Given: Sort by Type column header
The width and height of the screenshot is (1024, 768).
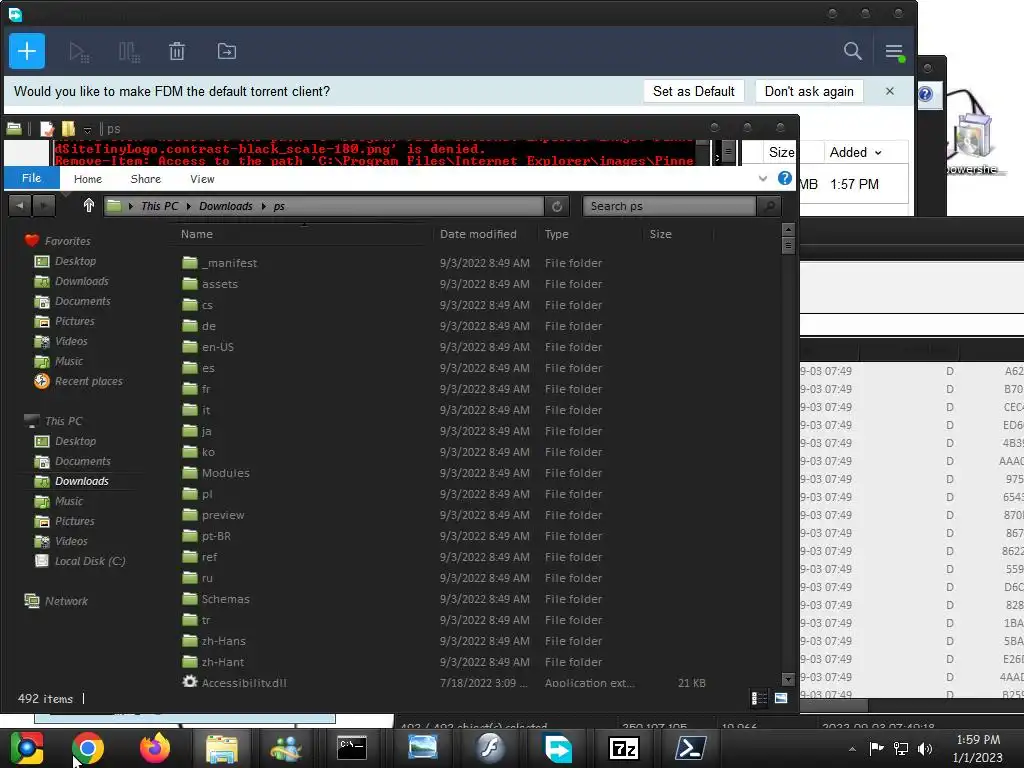Looking at the screenshot, I should (x=556, y=234).
